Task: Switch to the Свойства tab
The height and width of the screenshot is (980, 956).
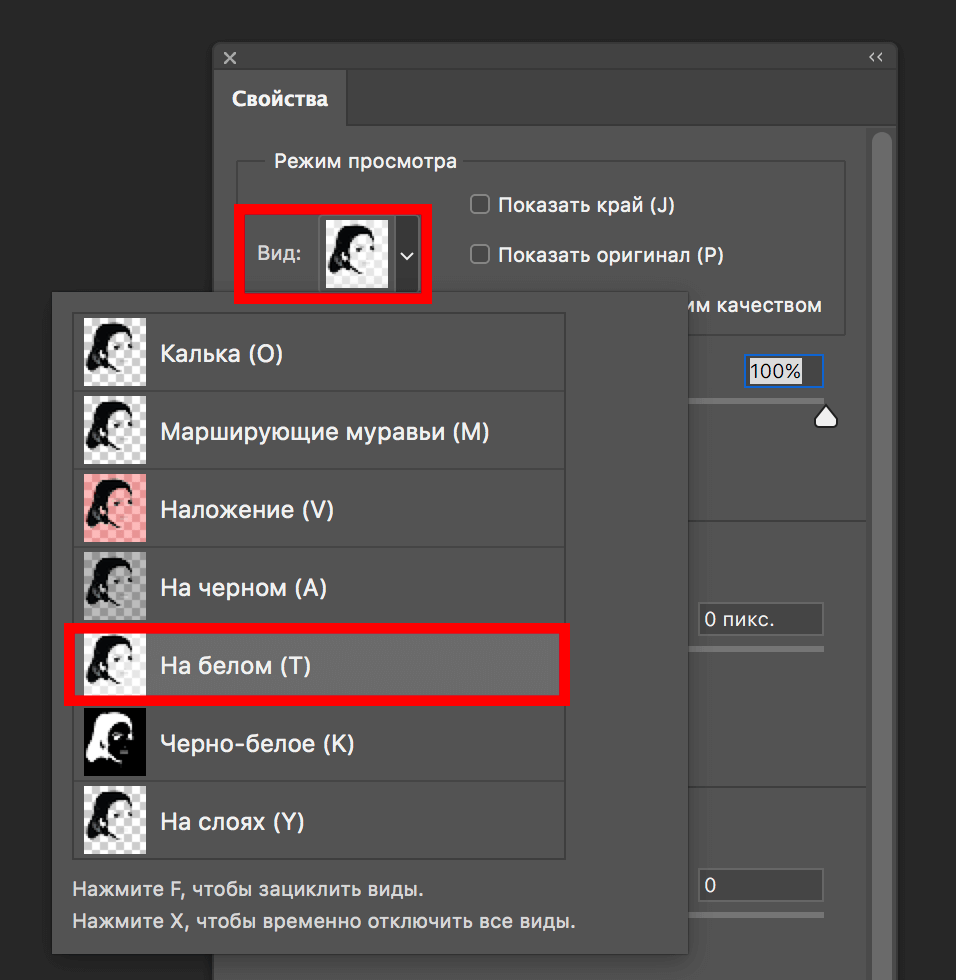Action: click(x=279, y=100)
